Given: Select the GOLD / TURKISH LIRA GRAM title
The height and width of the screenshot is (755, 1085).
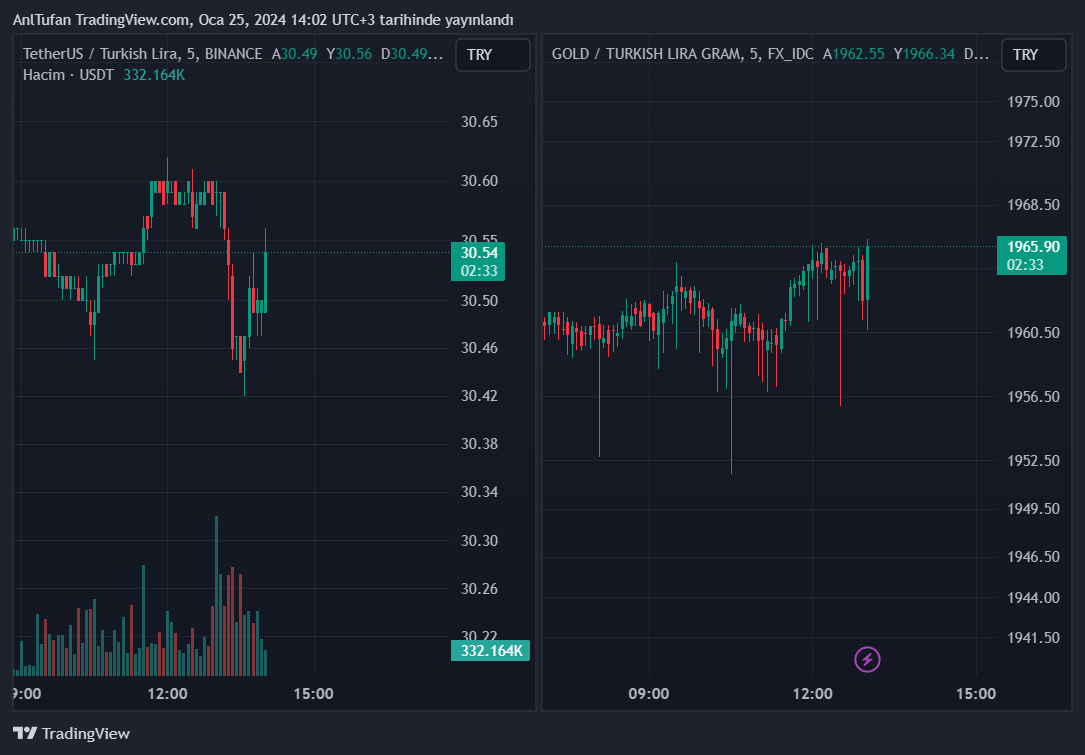Looking at the screenshot, I should click(x=682, y=54).
